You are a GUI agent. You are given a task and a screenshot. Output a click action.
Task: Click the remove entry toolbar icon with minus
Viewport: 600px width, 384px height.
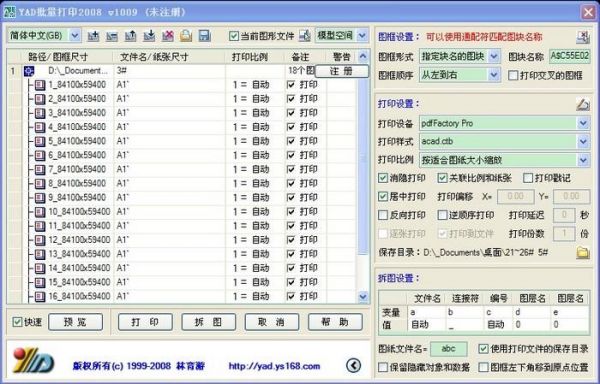point(112,36)
